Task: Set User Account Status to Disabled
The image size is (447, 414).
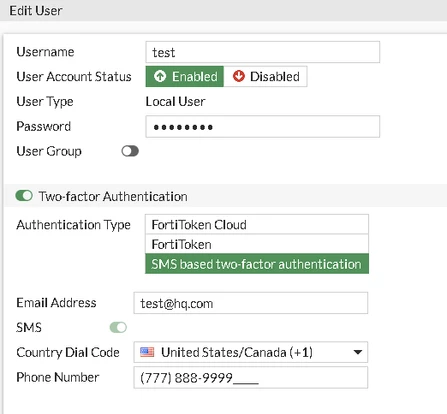Action: 265,76
